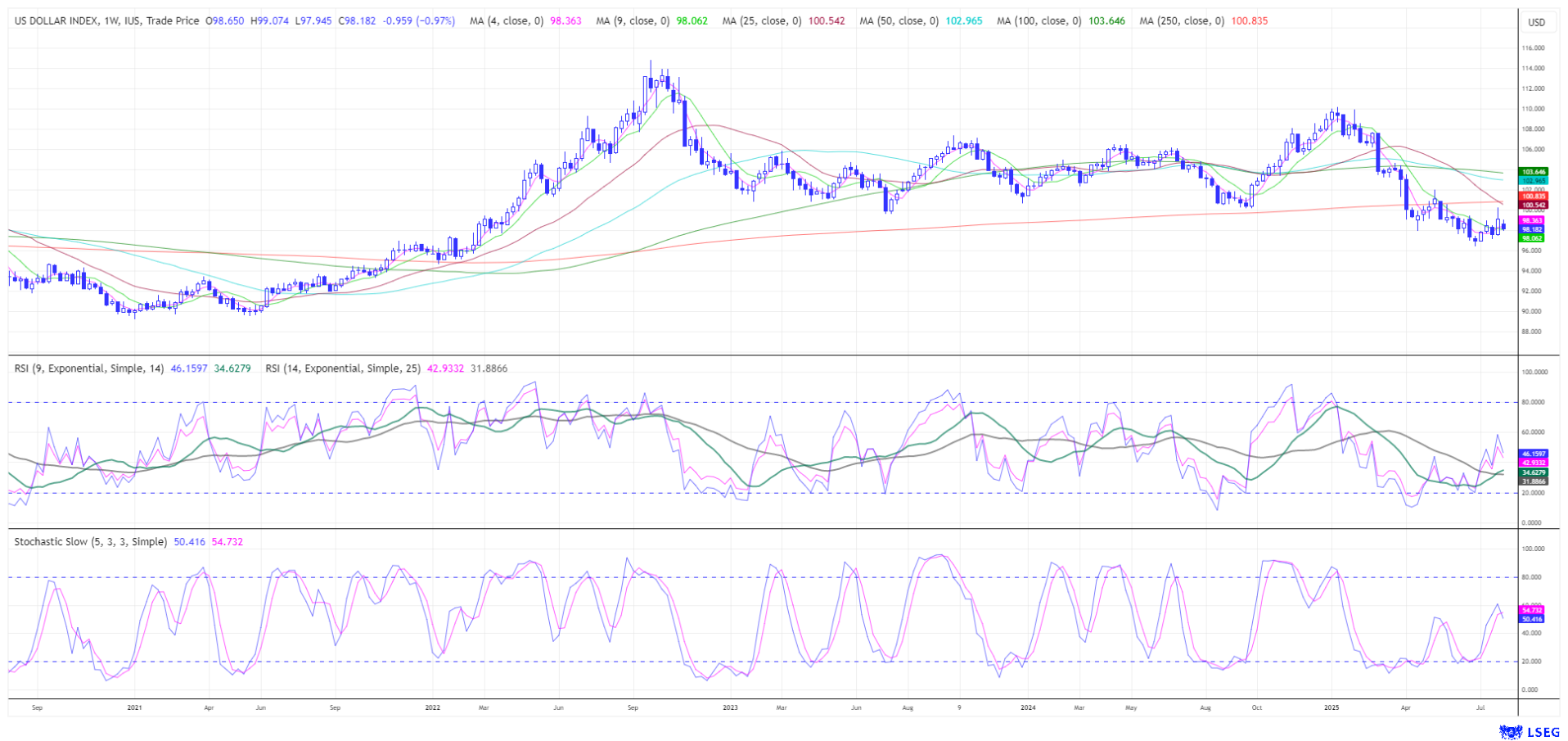Click the RSI (9, Exponential, Simple, 14) label

point(90,368)
